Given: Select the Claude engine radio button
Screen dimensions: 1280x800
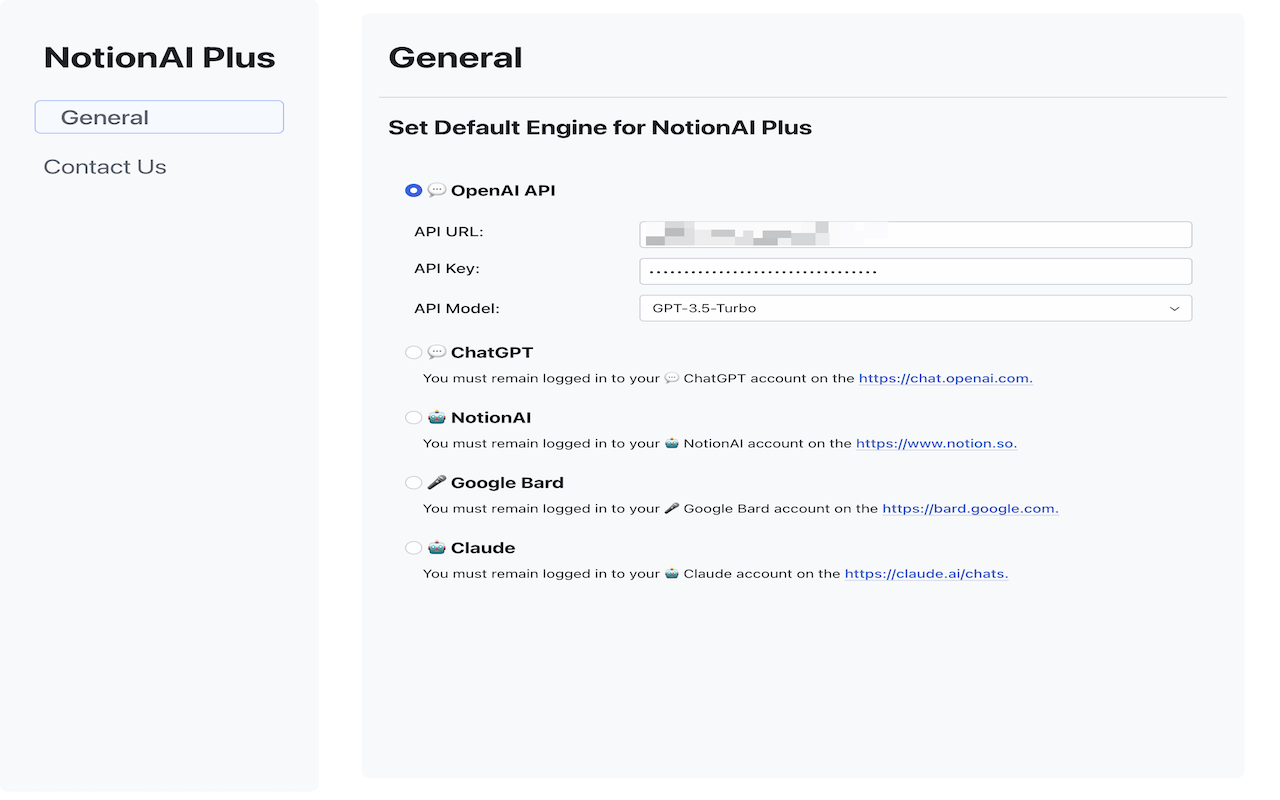Looking at the screenshot, I should pos(413,547).
